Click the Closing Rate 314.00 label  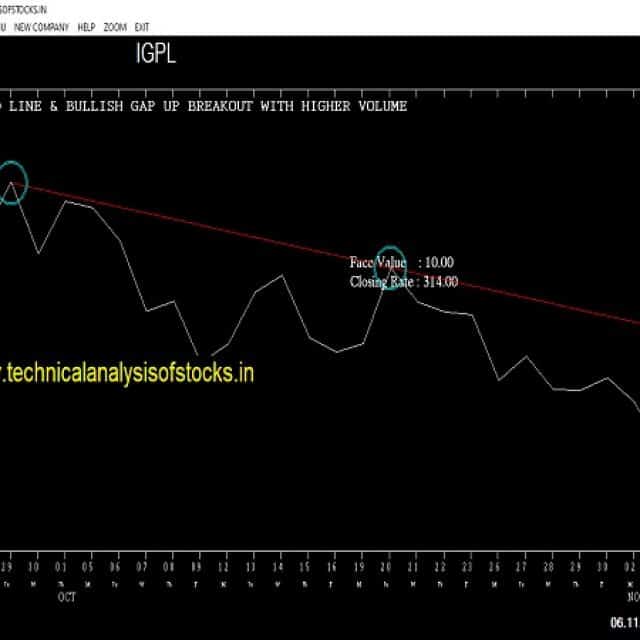pos(404,282)
